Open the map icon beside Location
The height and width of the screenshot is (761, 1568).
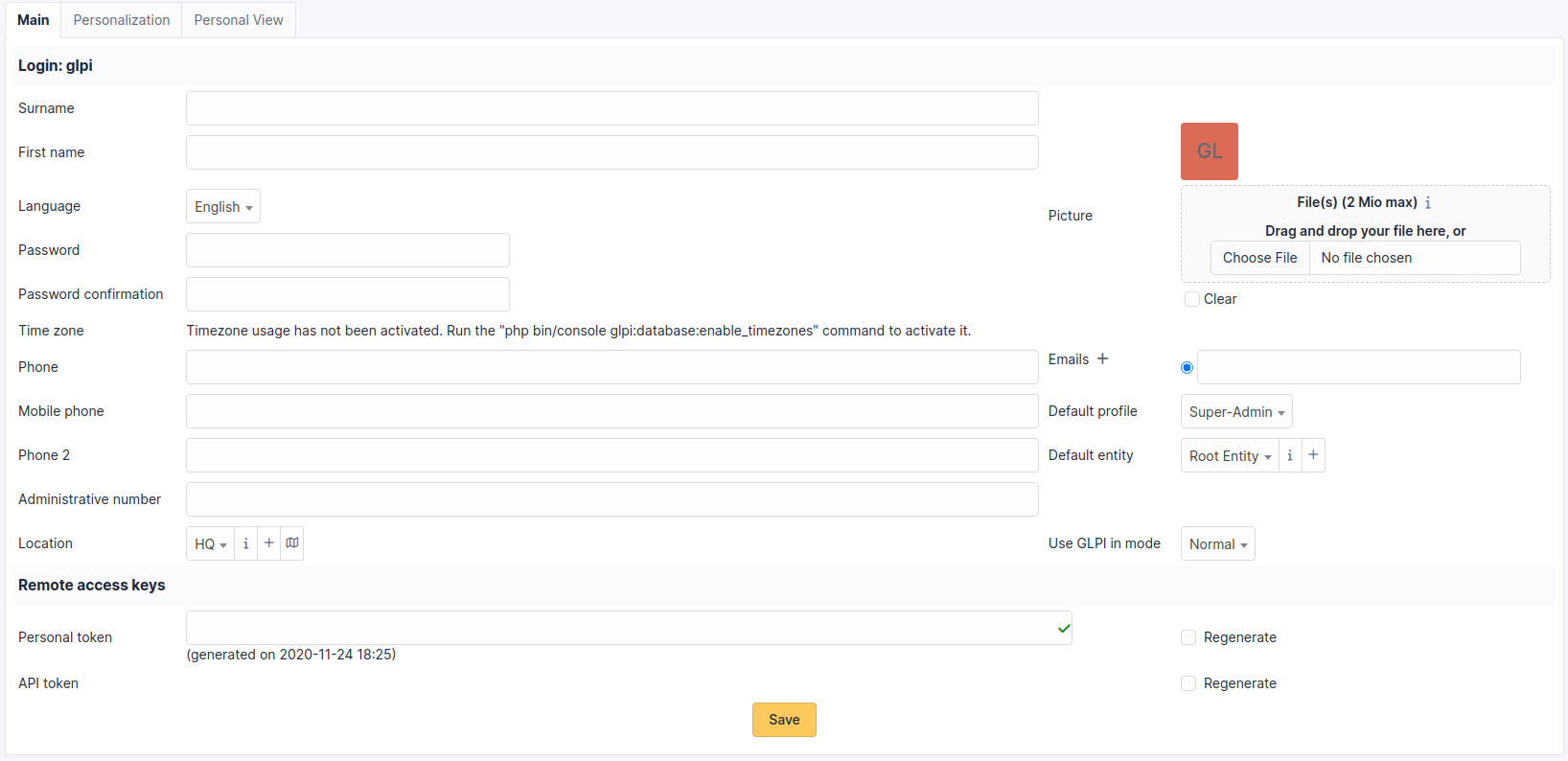(292, 543)
